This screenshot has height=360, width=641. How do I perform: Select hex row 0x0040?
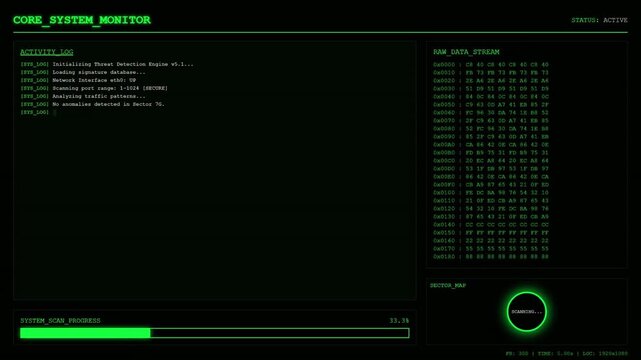(491, 96)
